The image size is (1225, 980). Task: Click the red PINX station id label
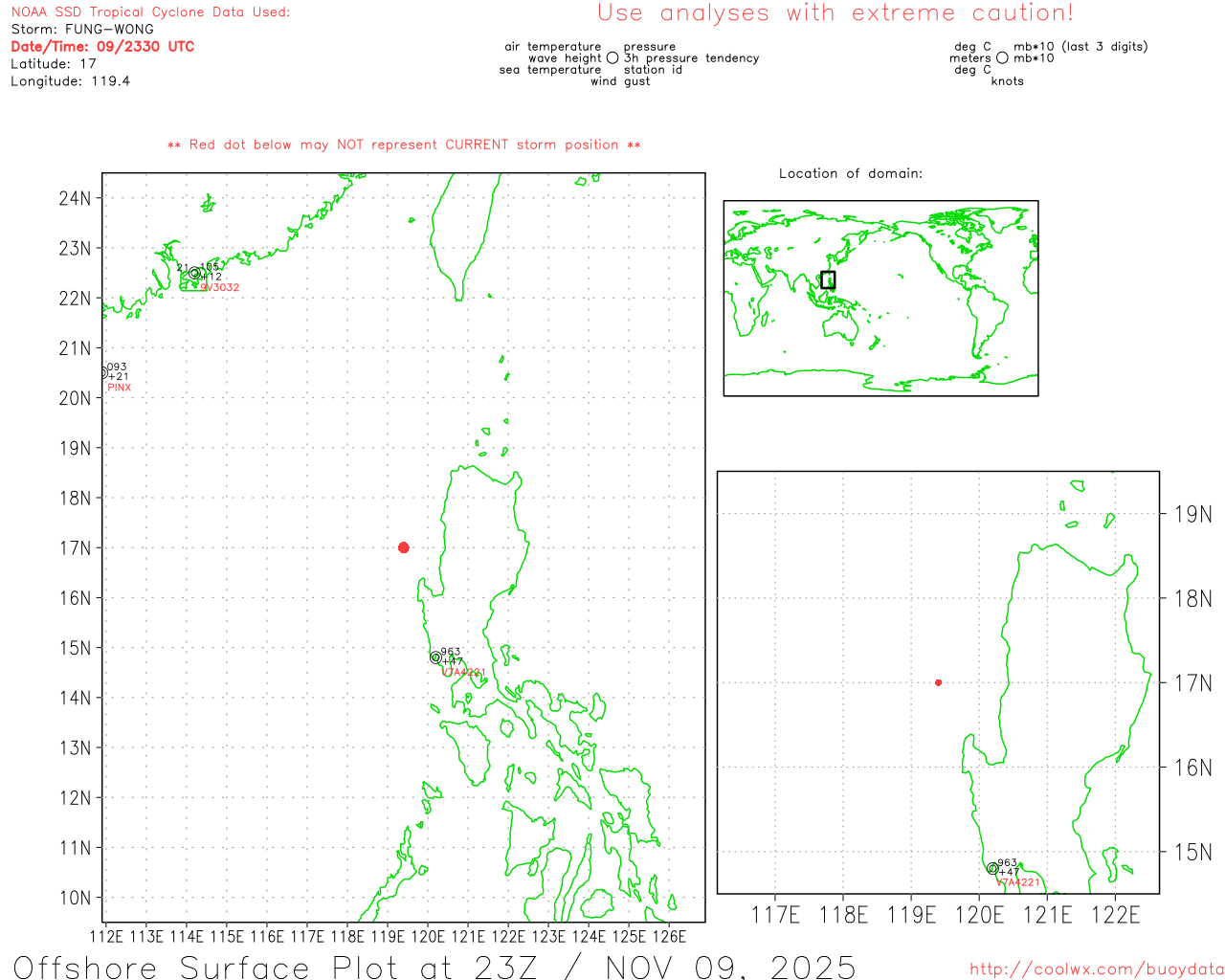point(120,388)
